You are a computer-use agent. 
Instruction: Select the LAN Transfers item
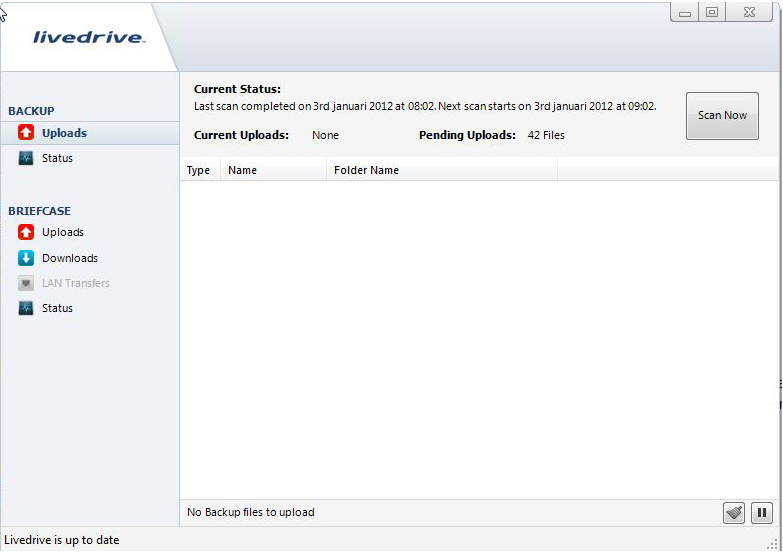click(75, 283)
